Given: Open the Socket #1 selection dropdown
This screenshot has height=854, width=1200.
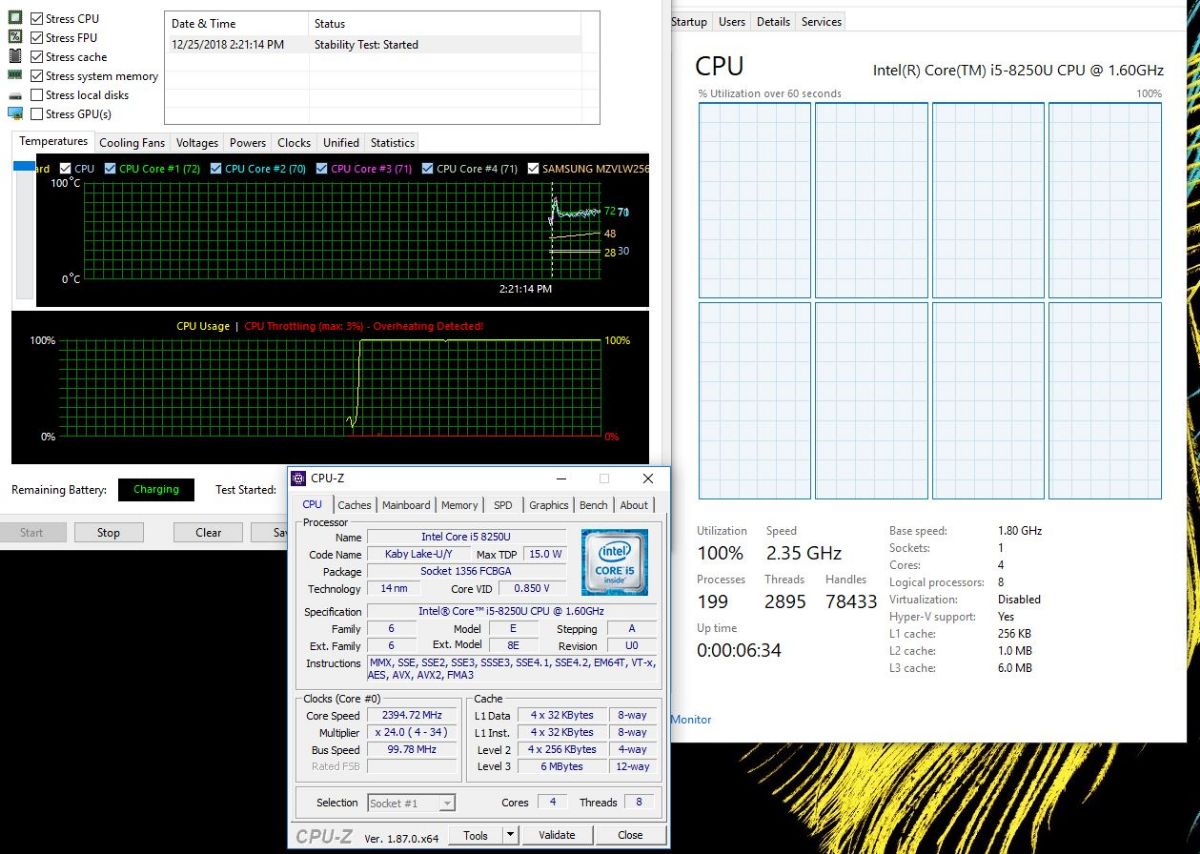Looking at the screenshot, I should [x=446, y=803].
